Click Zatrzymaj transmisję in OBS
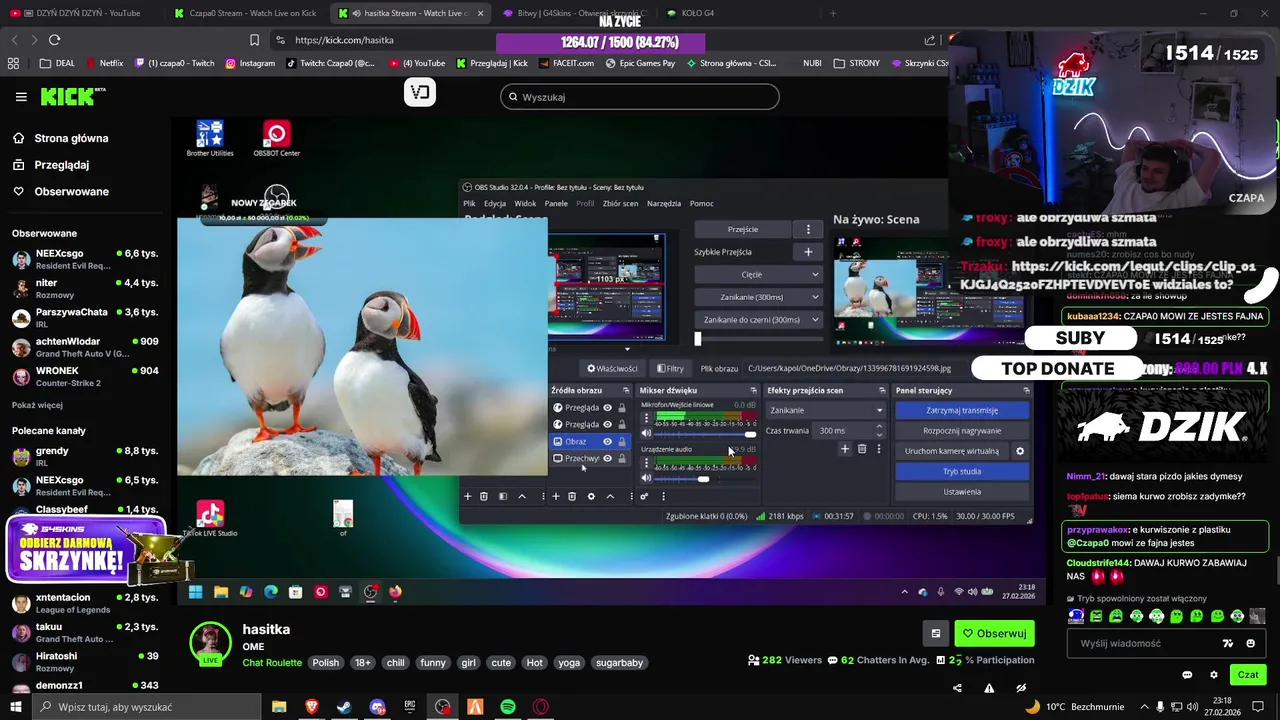This screenshot has width=1280, height=720. (962, 410)
